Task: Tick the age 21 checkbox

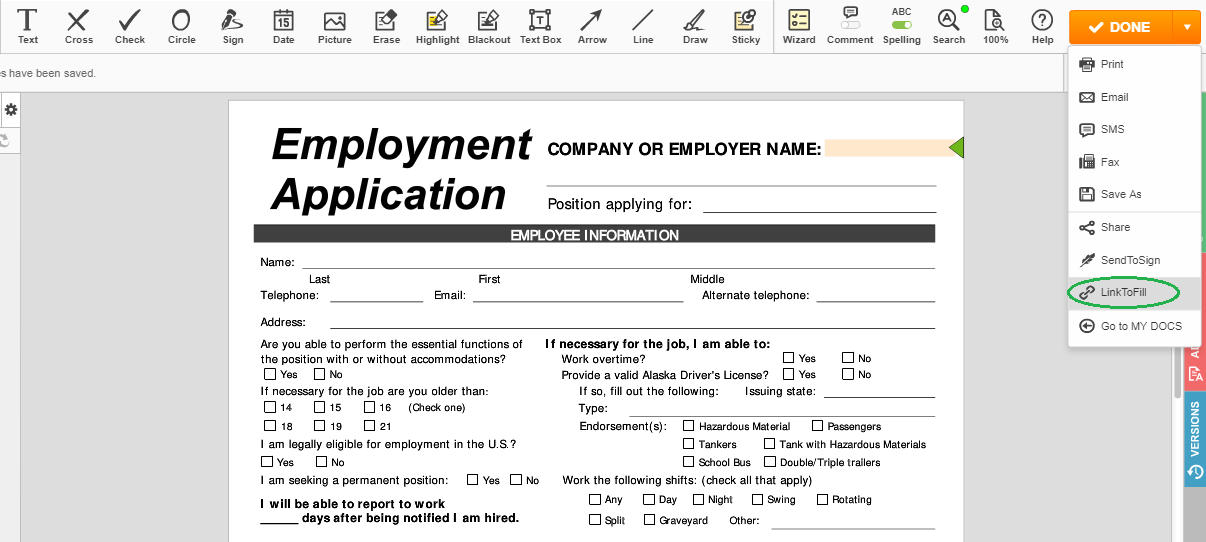Action: (370, 425)
